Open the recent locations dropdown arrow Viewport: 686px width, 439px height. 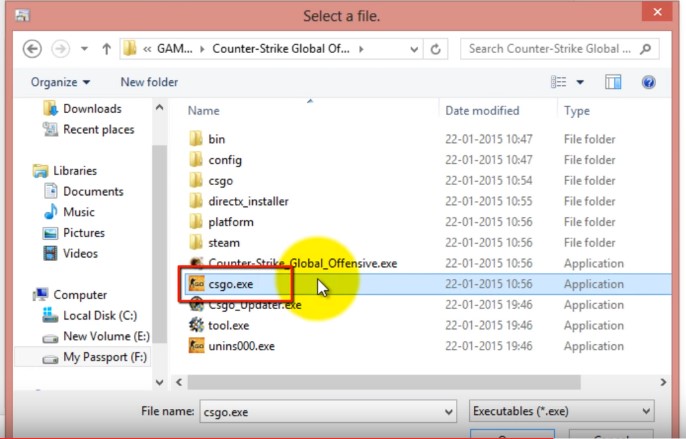(84, 49)
